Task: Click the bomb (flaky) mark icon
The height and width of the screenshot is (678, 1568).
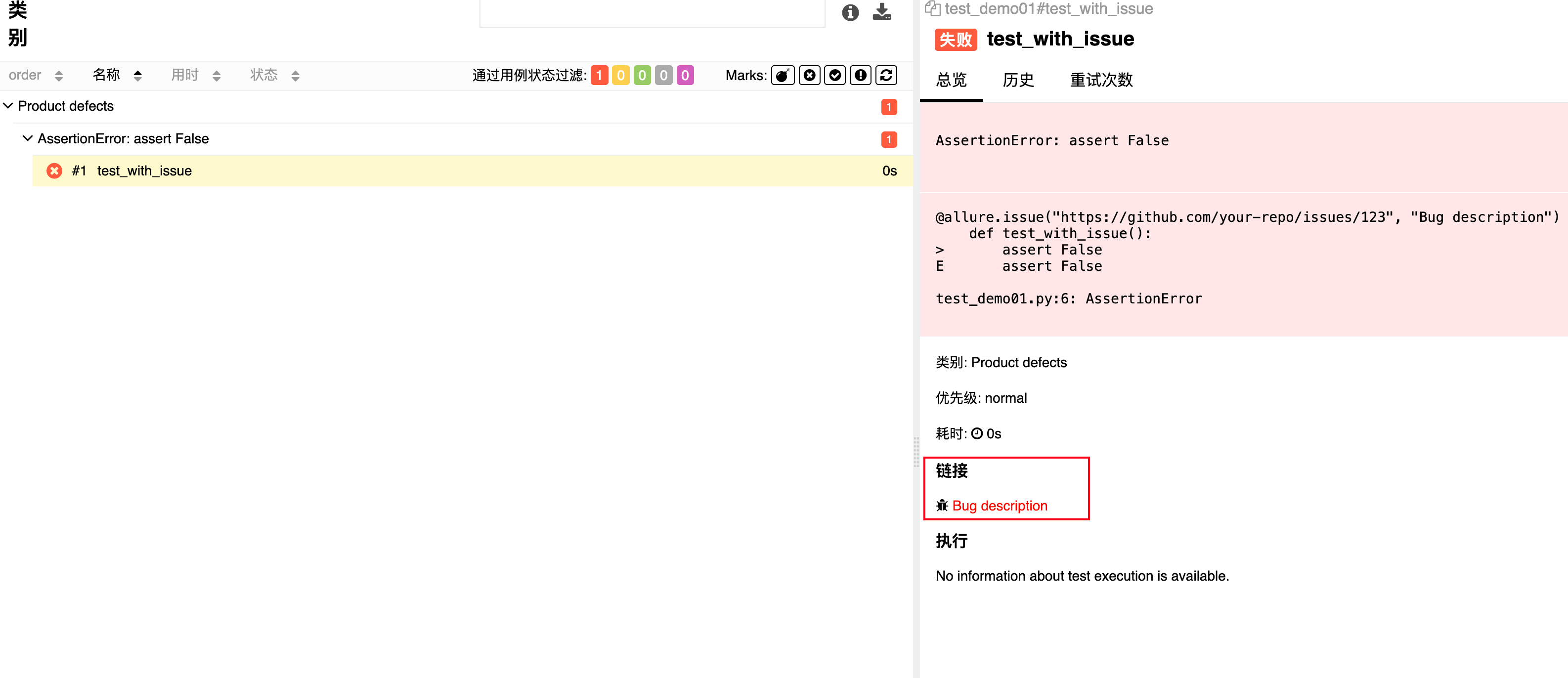Action: [782, 76]
